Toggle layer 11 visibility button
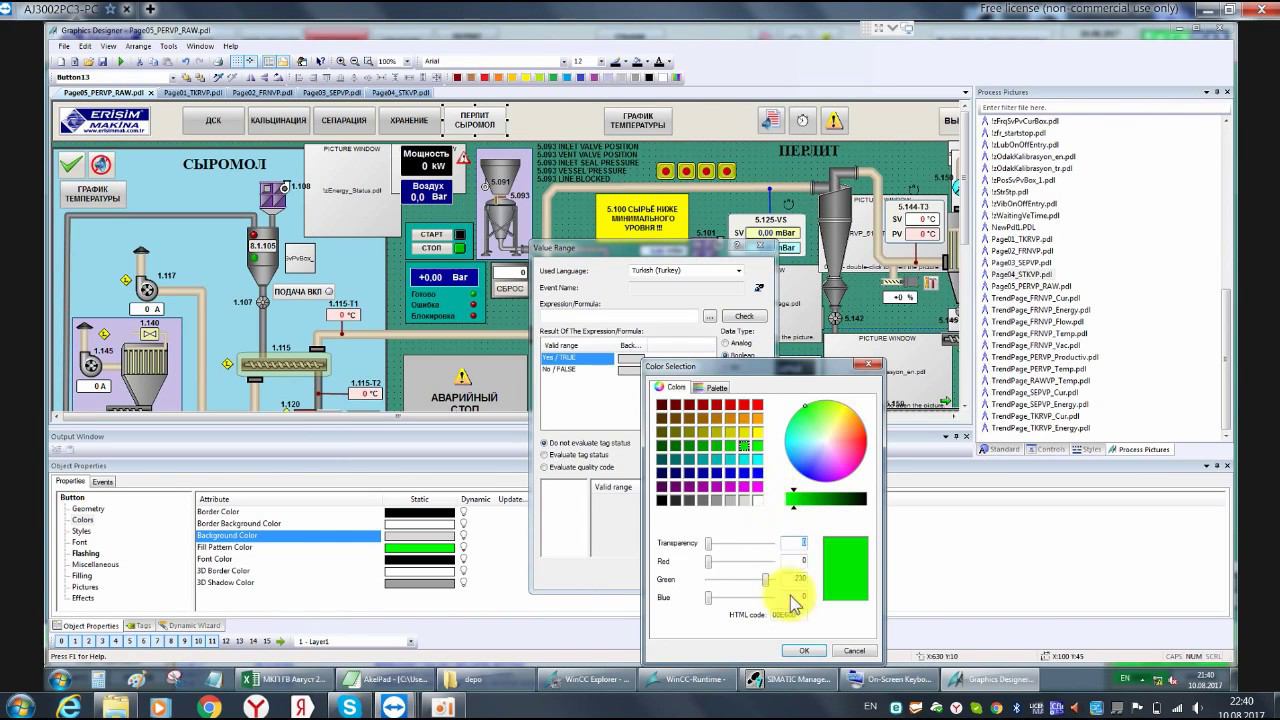 click(211, 641)
